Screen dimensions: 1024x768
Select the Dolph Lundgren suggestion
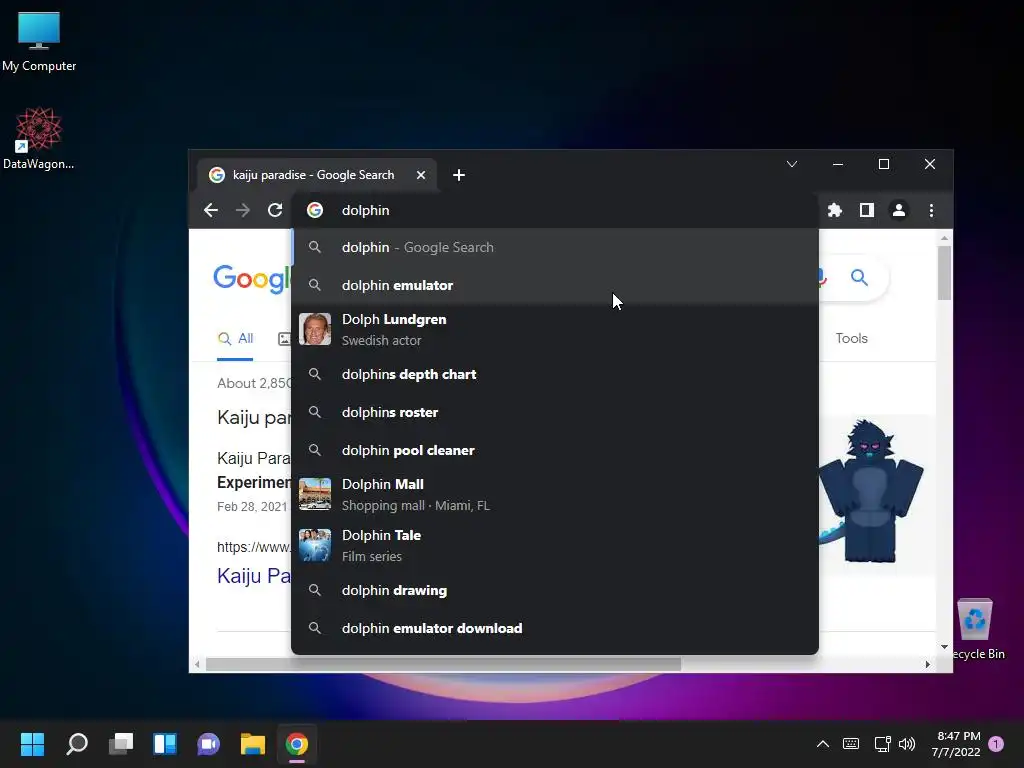(x=555, y=330)
